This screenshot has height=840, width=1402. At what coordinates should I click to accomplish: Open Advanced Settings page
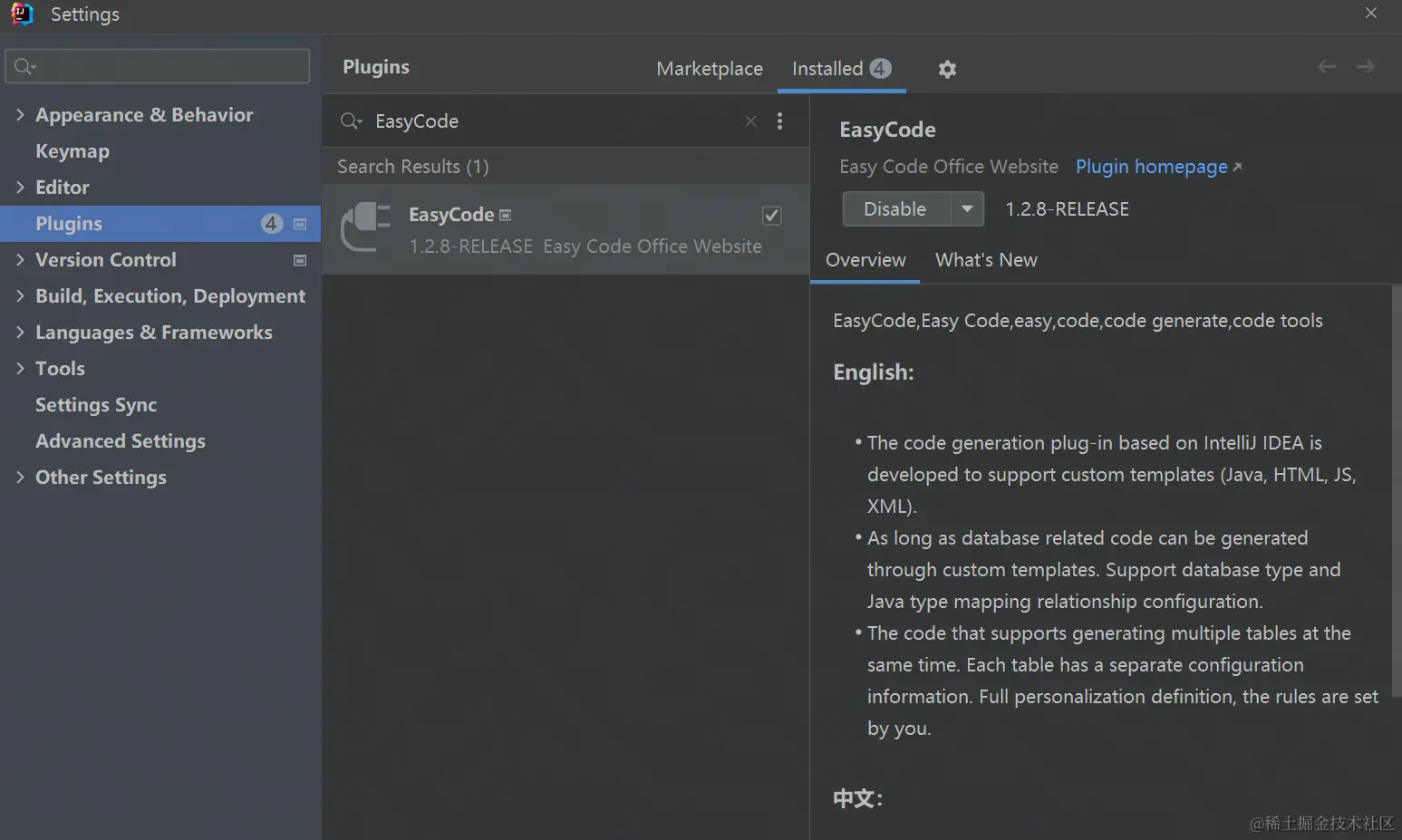121,441
